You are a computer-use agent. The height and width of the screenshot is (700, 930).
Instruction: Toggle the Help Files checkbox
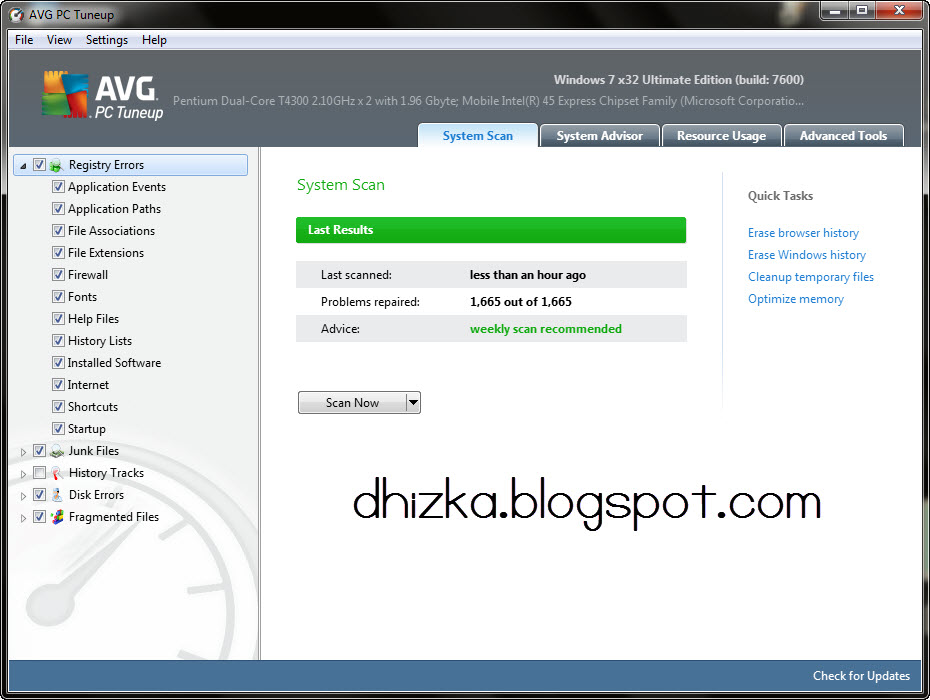[x=58, y=319]
